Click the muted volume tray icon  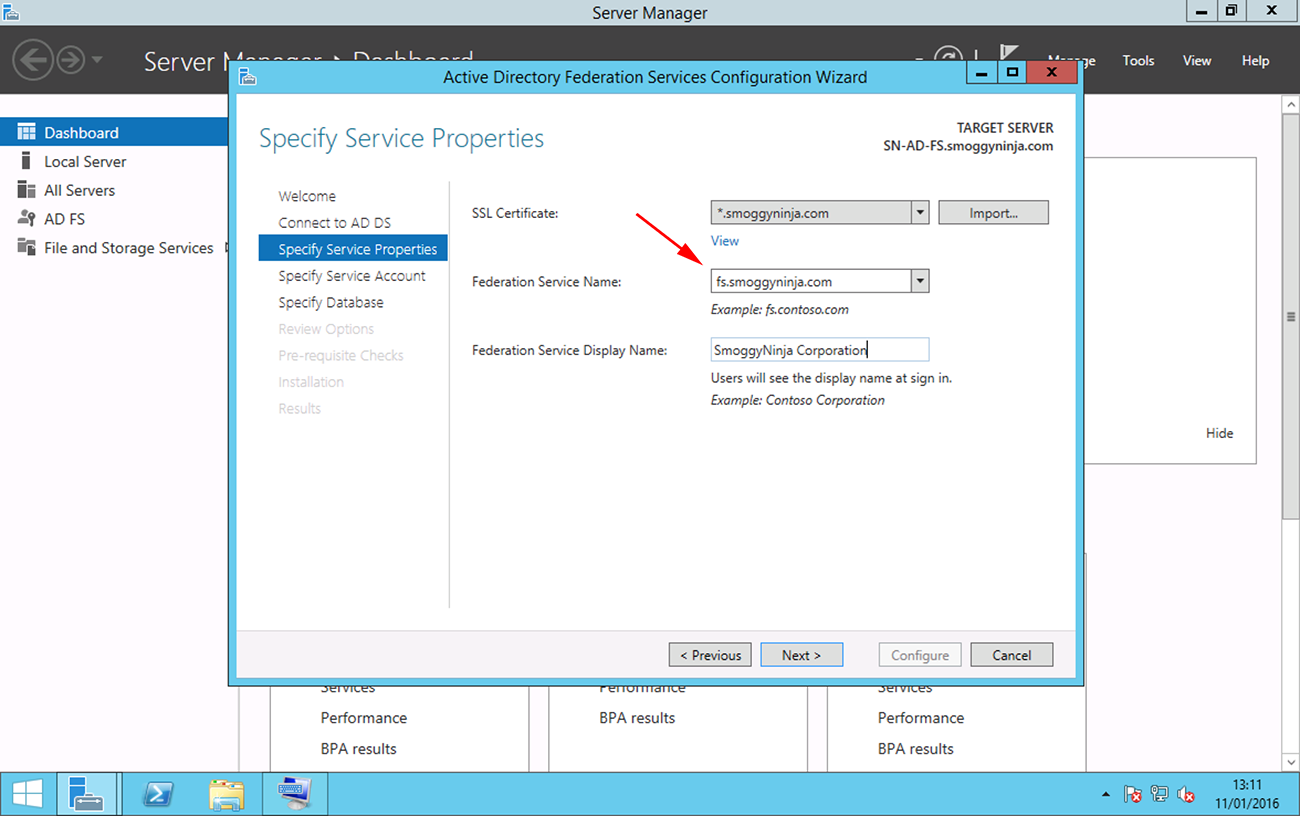pyautogui.click(x=1186, y=793)
